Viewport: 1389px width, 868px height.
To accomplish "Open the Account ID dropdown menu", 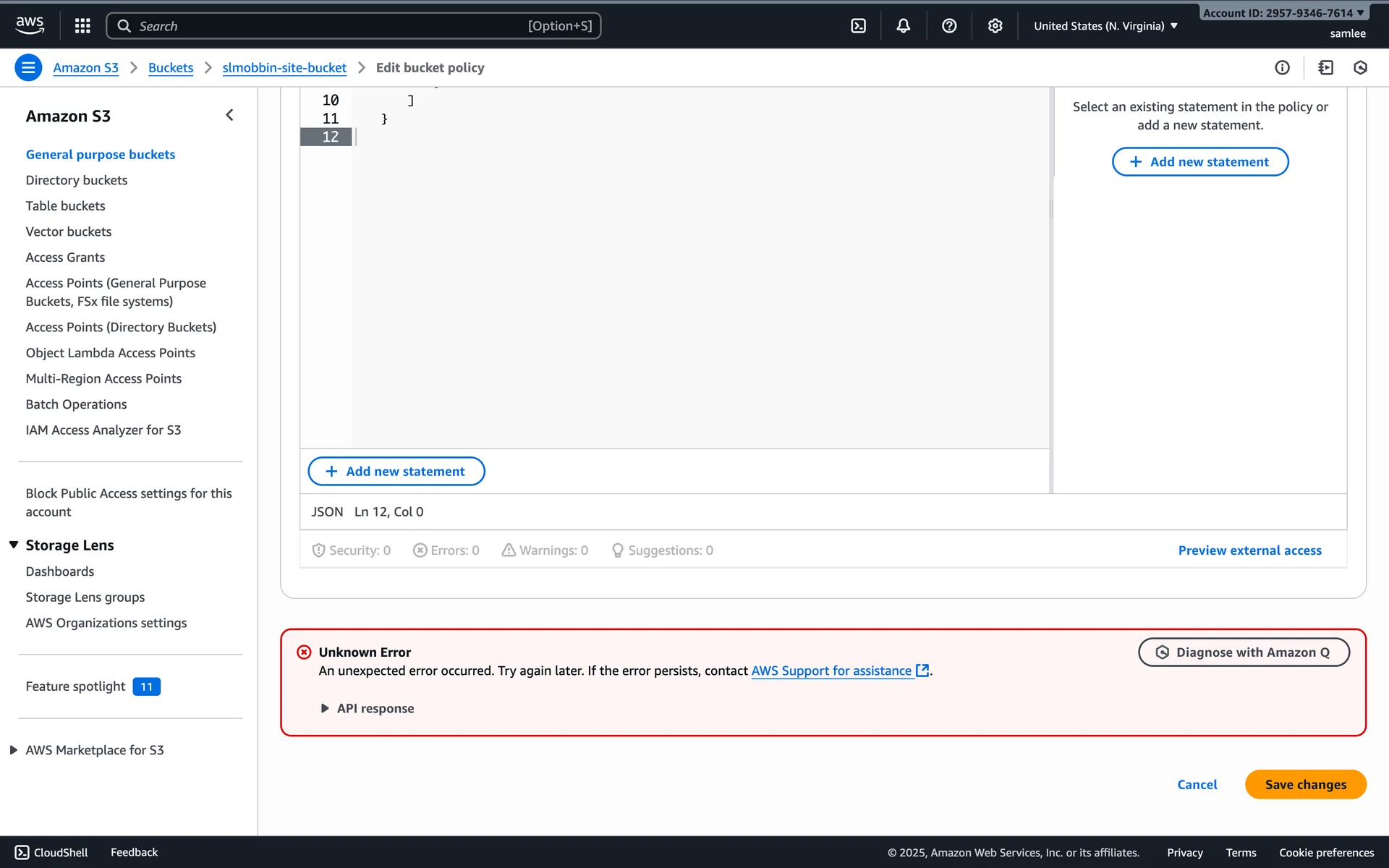I will (1283, 13).
